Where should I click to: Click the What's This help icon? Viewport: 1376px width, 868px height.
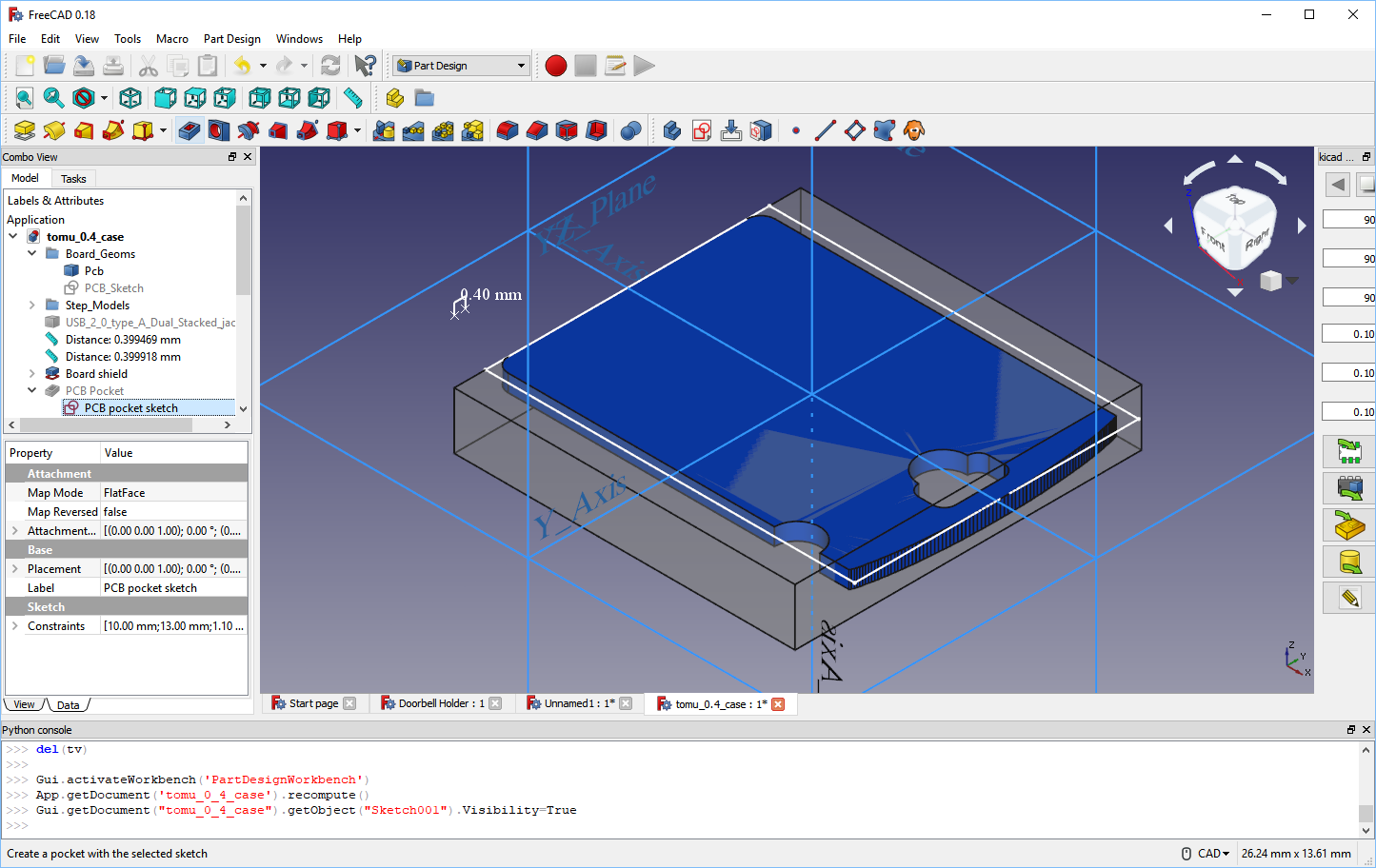[x=365, y=66]
